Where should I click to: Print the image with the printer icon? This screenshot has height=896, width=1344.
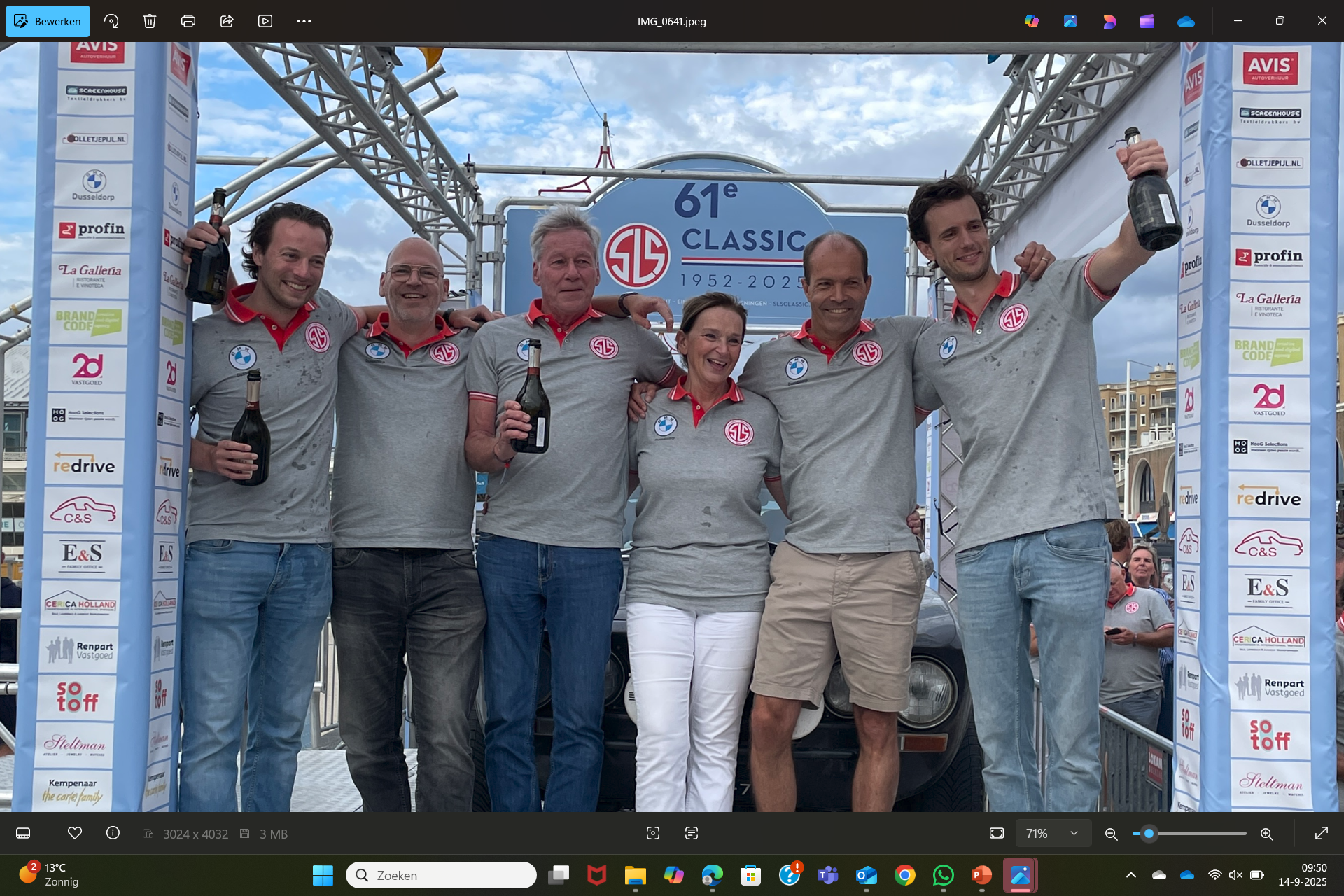coord(188,21)
